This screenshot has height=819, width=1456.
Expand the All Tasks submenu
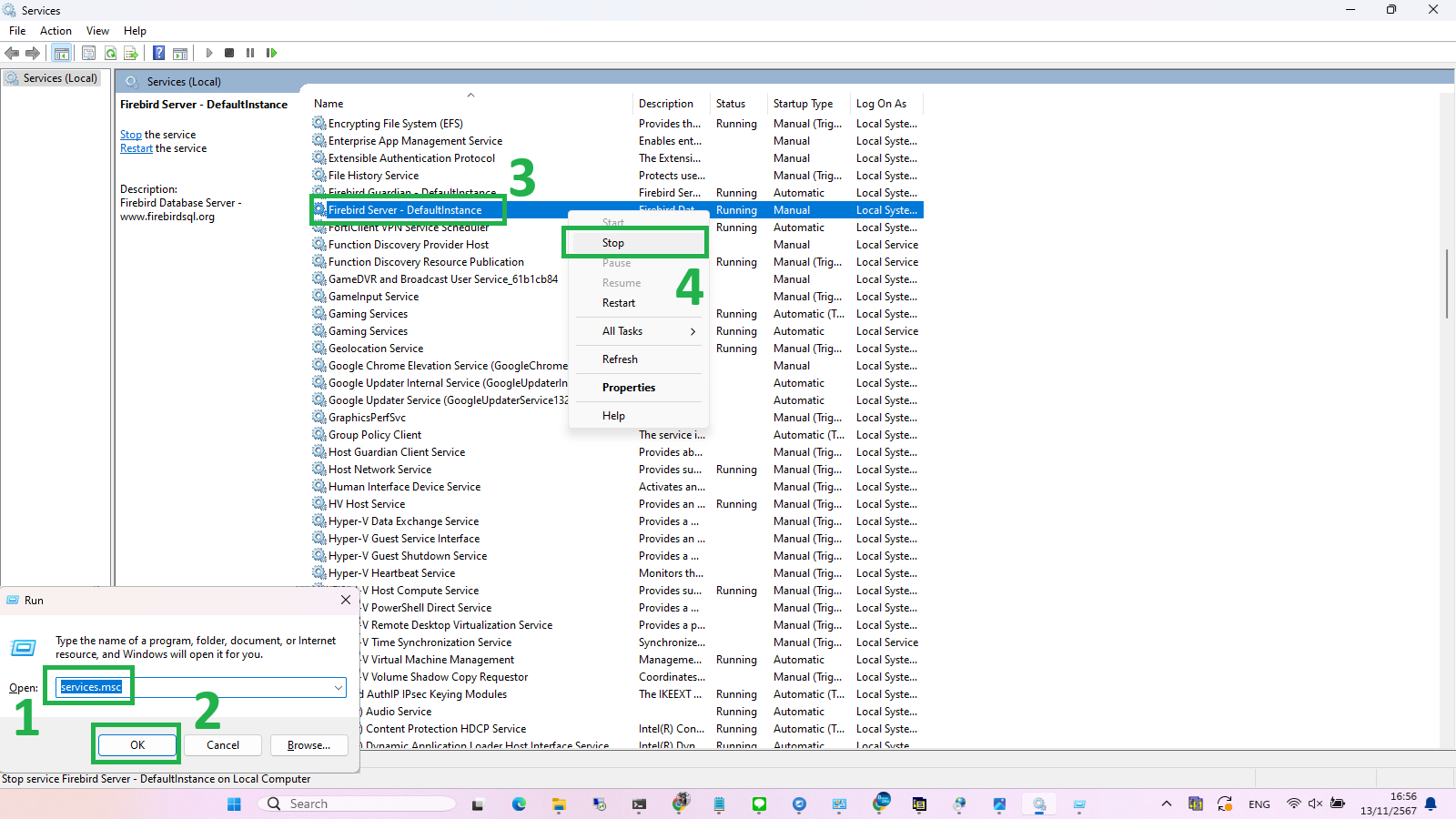639,331
